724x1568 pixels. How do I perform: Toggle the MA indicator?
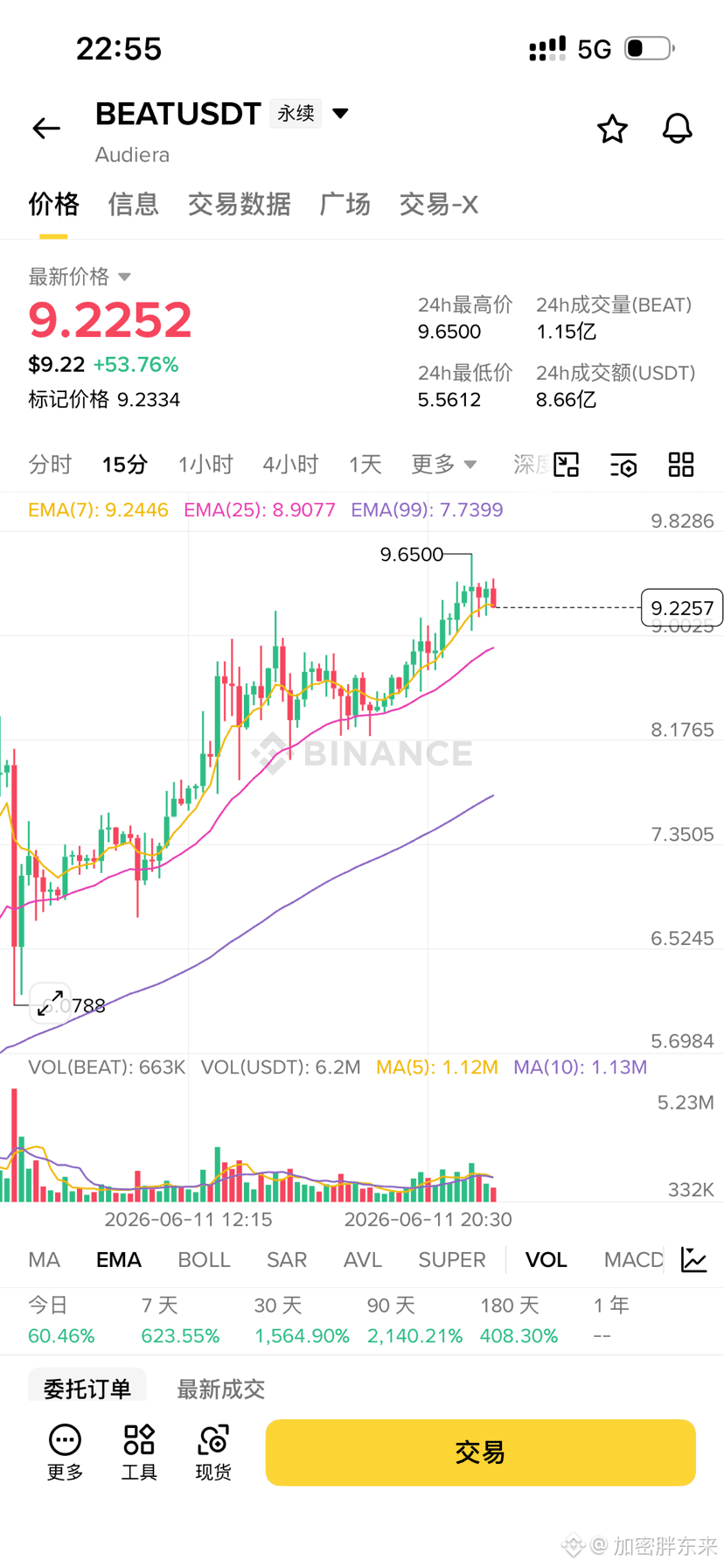[x=45, y=1260]
